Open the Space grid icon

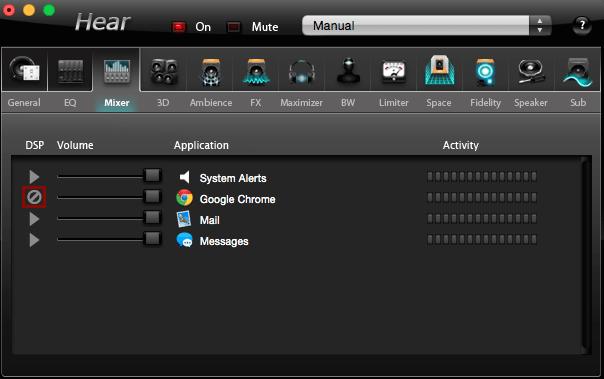439,70
